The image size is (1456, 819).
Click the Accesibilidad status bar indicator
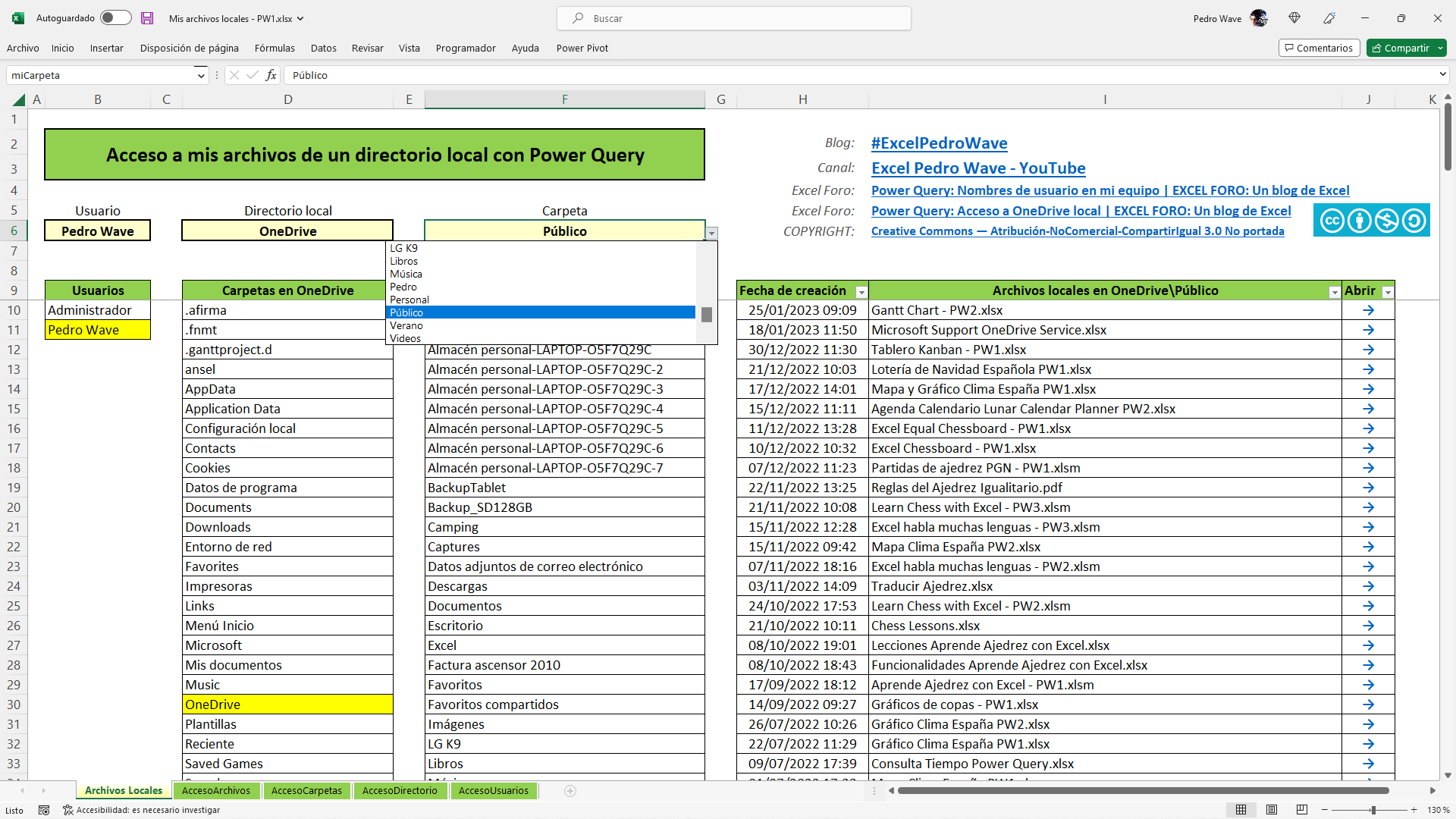coord(142,810)
